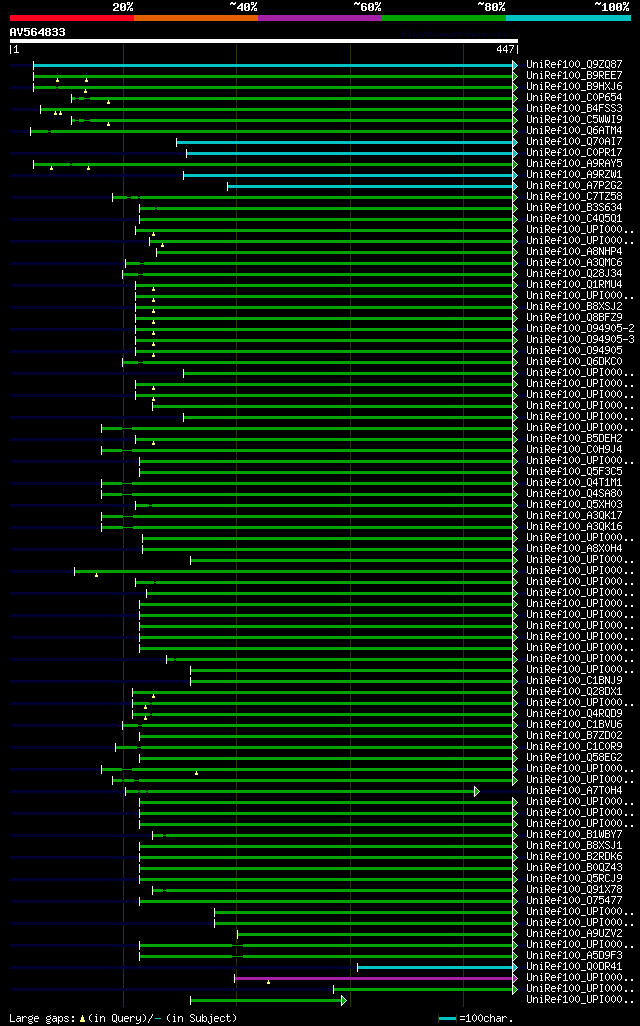640x1026 pixels.
Task: Open hit UniRef100_A3QK16
Action: point(574,526)
